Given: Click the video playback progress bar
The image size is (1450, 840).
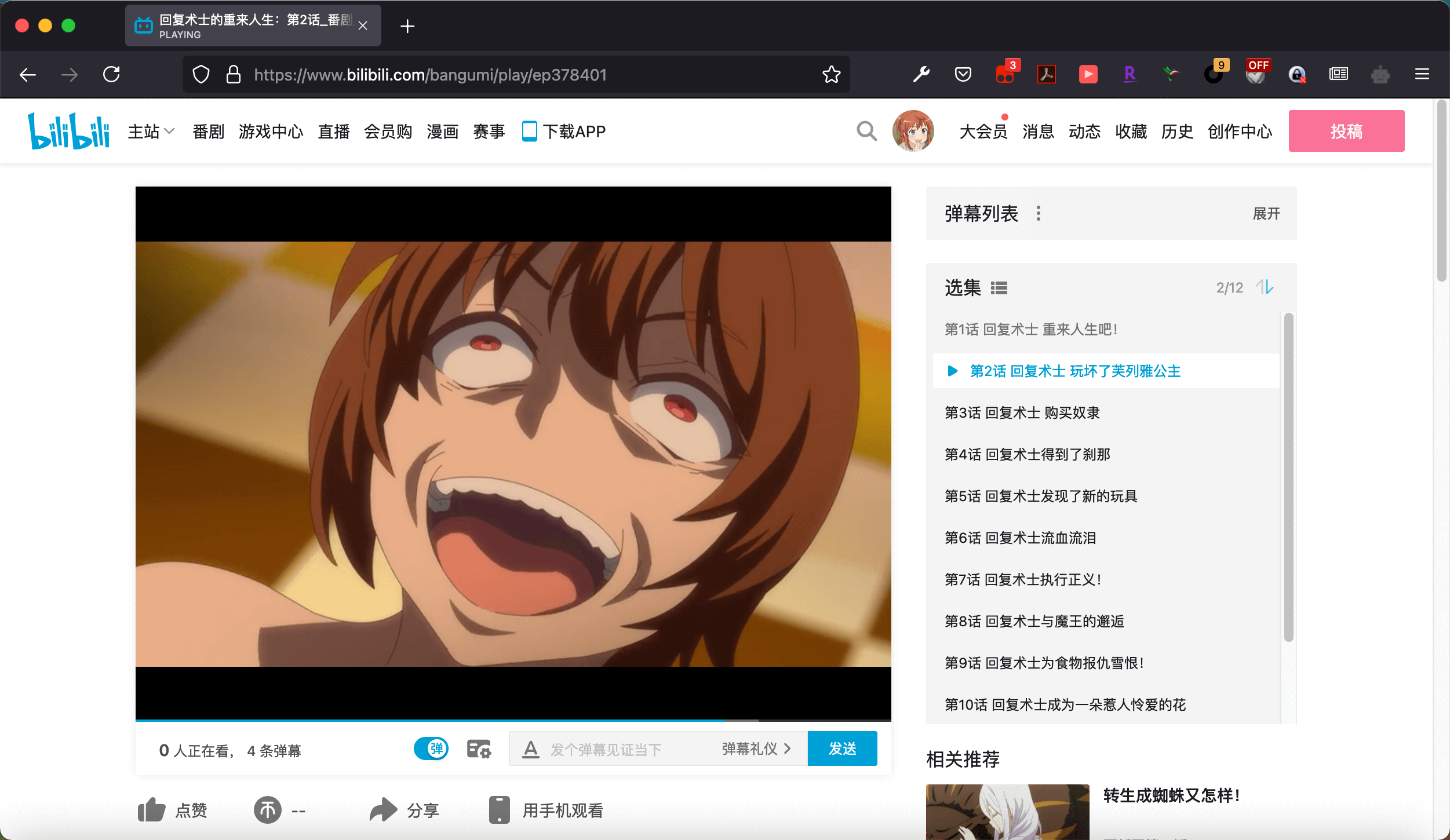Looking at the screenshot, I should pos(513,720).
